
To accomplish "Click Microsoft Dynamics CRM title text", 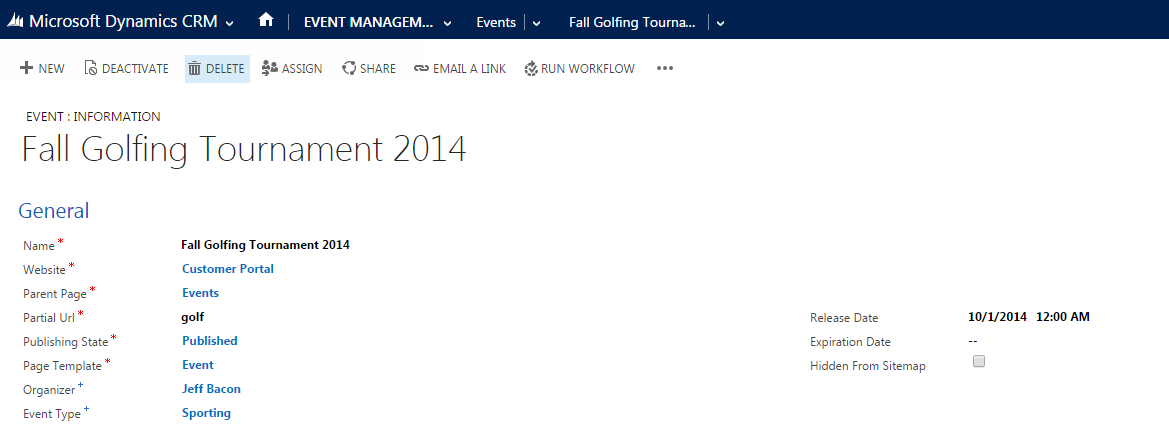I will (x=123, y=22).
